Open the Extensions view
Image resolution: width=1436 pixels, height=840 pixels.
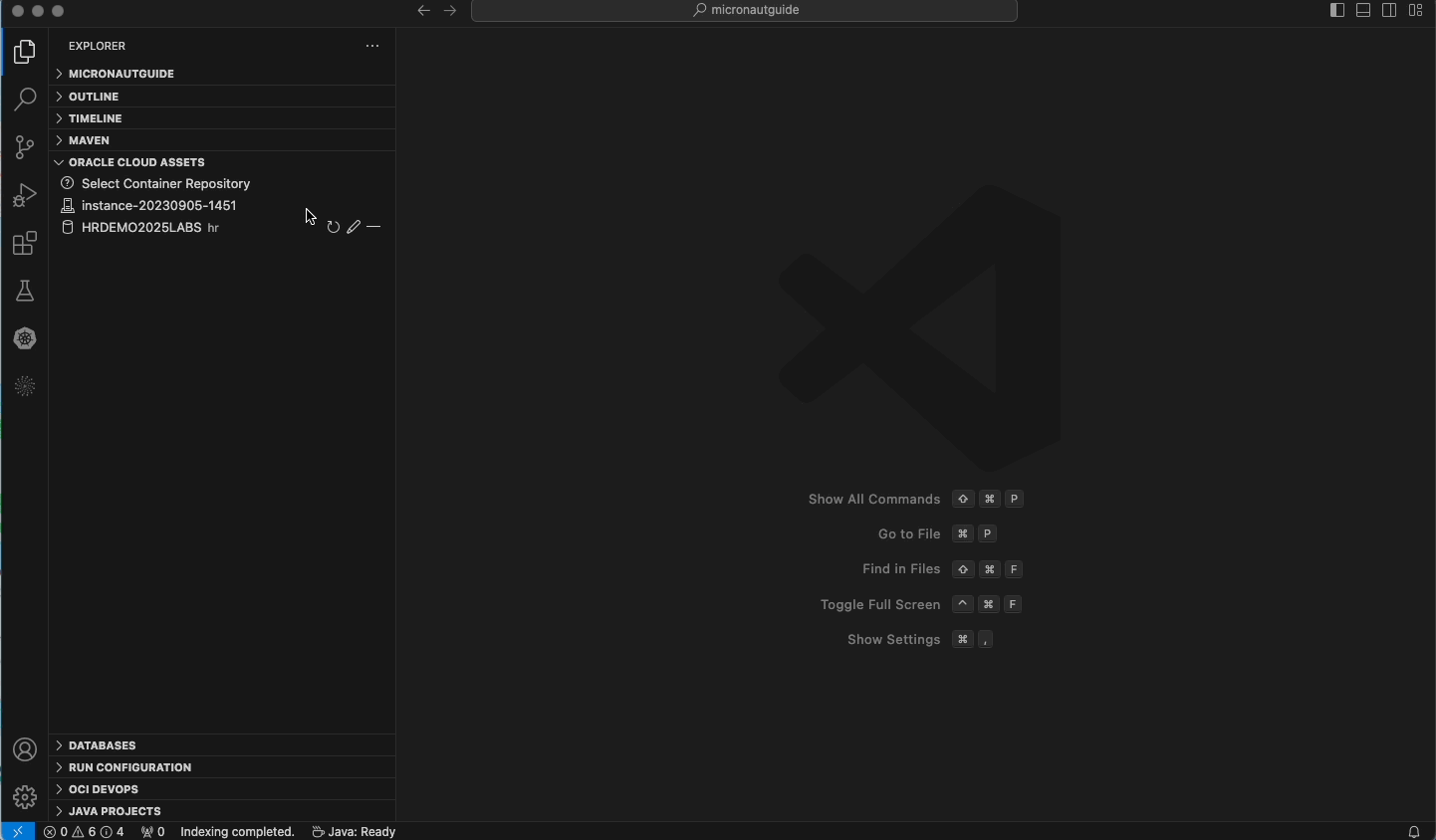pyautogui.click(x=24, y=243)
